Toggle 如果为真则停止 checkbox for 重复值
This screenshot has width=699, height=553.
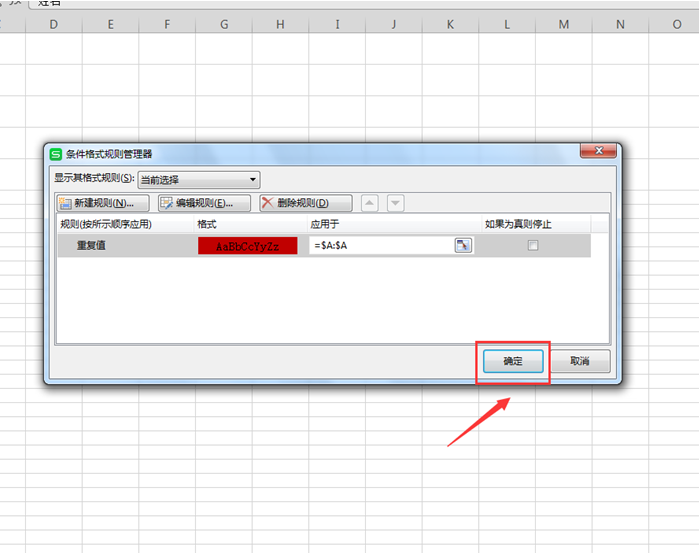[533, 245]
